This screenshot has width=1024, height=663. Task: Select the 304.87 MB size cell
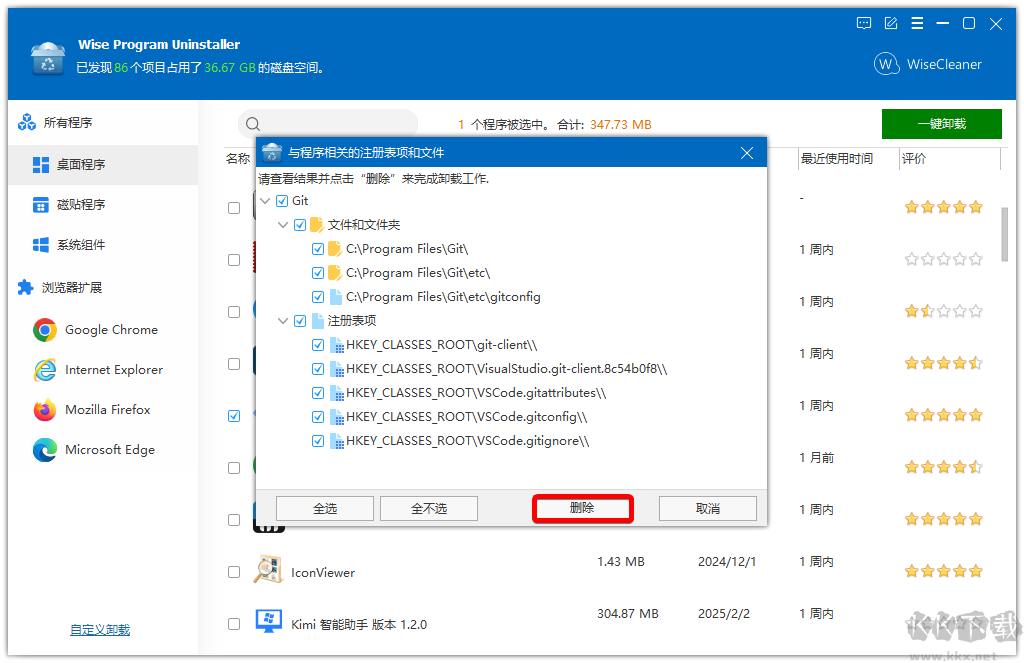coord(628,614)
